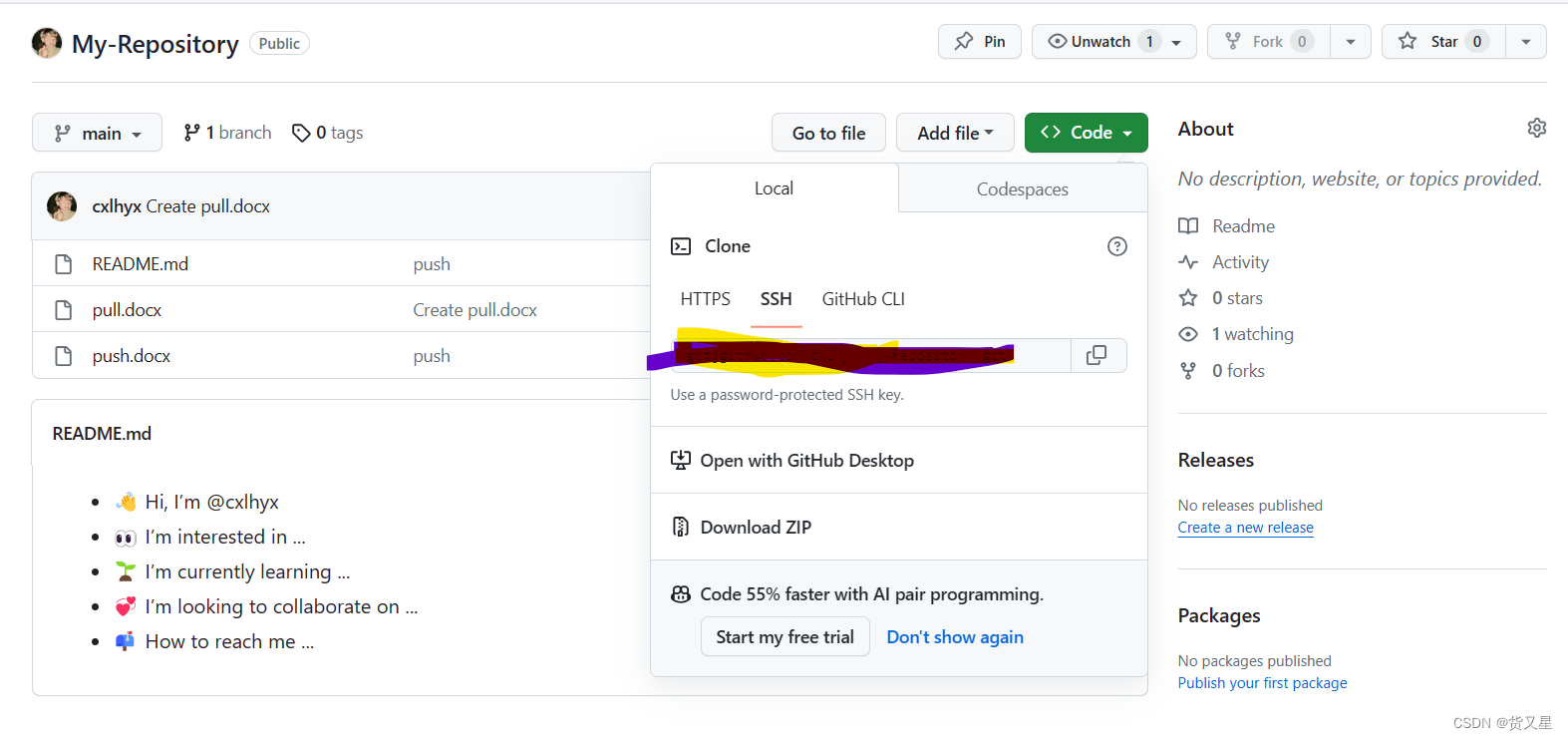Open the Clone help question-mark icon
The width and height of the screenshot is (1568, 740).
tap(1117, 246)
